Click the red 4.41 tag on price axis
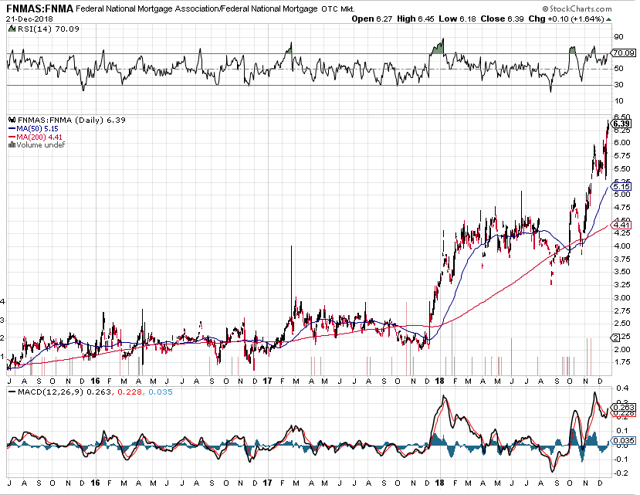640x495 pixels. [x=621, y=225]
